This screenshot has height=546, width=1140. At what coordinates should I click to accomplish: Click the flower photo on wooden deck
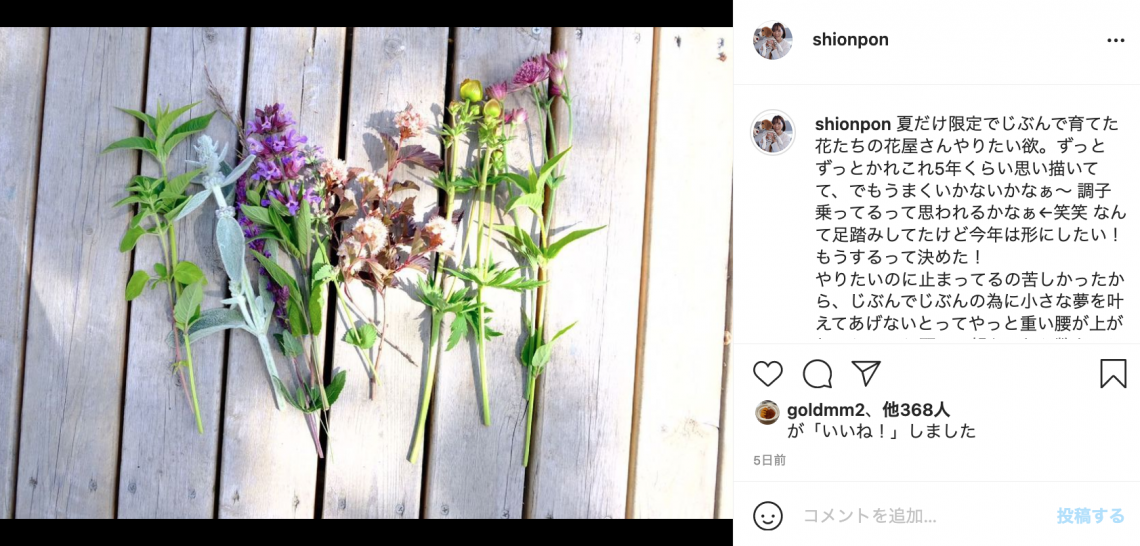coord(366,273)
